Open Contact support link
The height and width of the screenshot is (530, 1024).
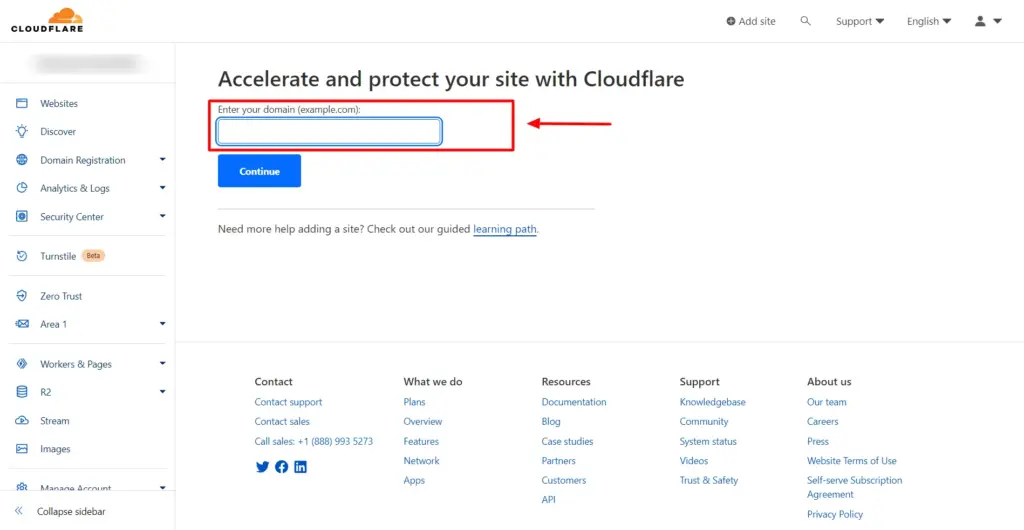tap(288, 402)
